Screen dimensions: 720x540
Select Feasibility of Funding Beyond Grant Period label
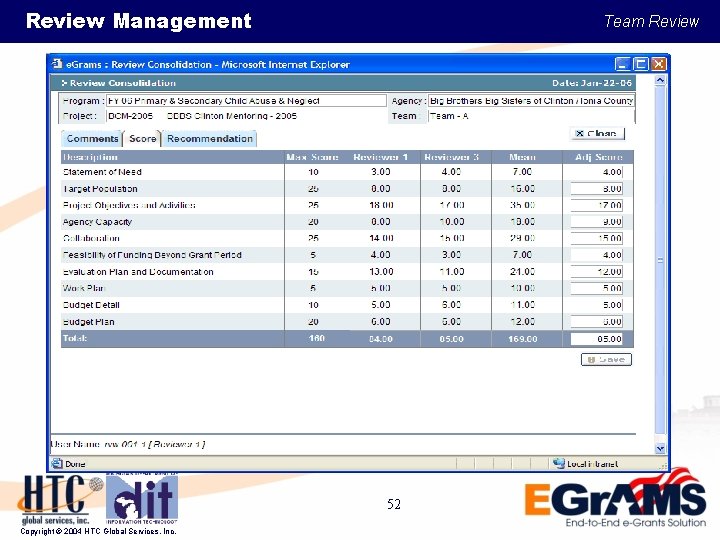tap(152, 255)
